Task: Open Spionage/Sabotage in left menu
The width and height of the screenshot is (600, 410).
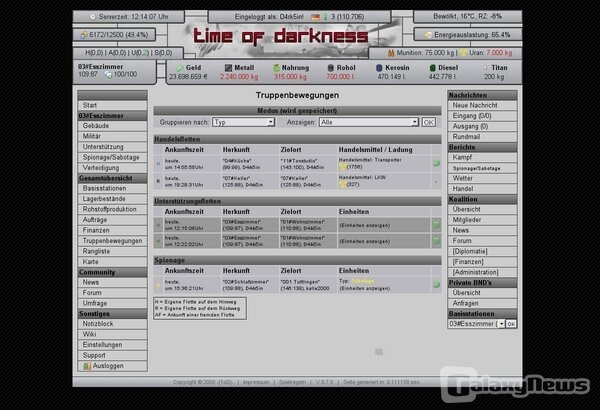Action: tap(112, 157)
